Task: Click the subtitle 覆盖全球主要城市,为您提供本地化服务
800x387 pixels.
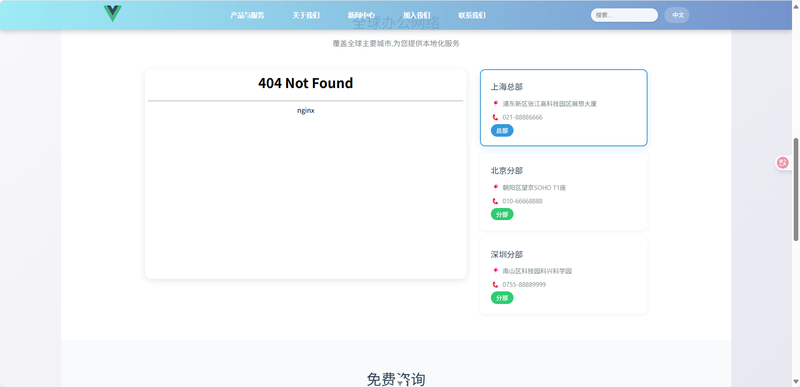Action: click(396, 44)
